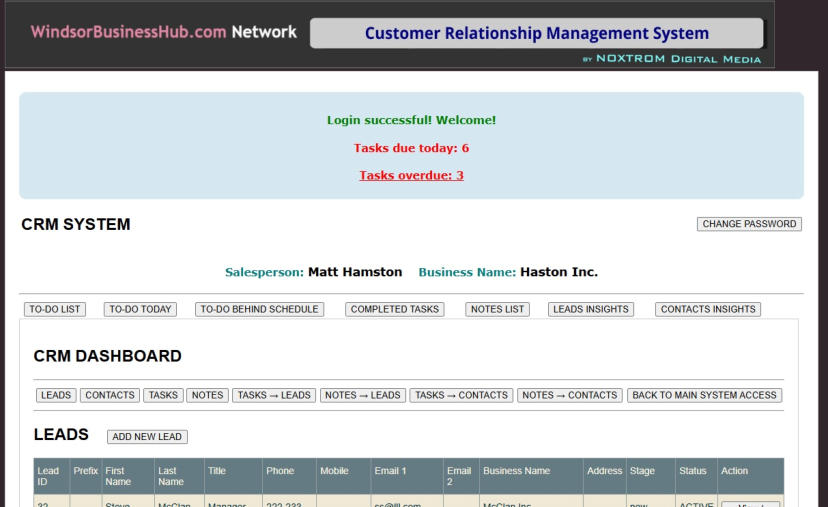Open TASKS → LEADS section
This screenshot has height=507, width=828.
click(274, 395)
